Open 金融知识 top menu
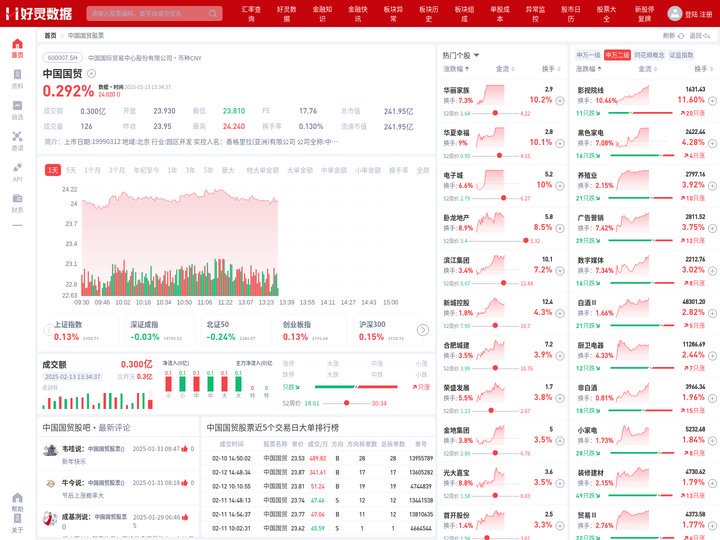The image size is (720, 540). coord(322,13)
